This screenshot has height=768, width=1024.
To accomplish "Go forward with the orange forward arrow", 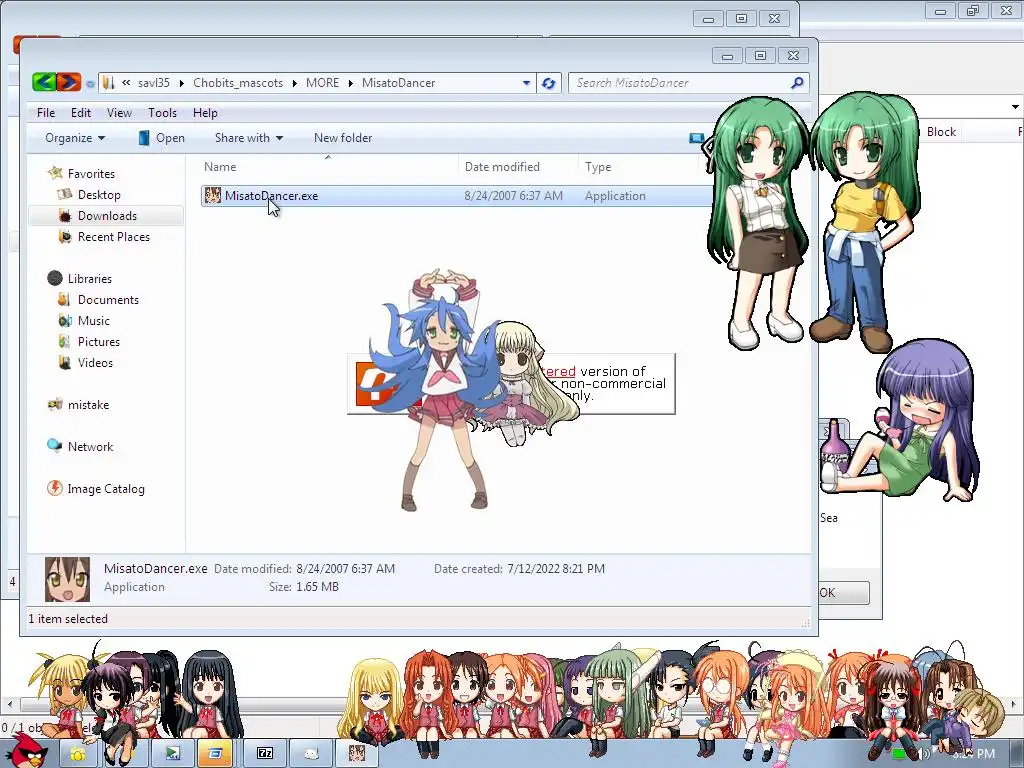I will pyautogui.click(x=69, y=82).
